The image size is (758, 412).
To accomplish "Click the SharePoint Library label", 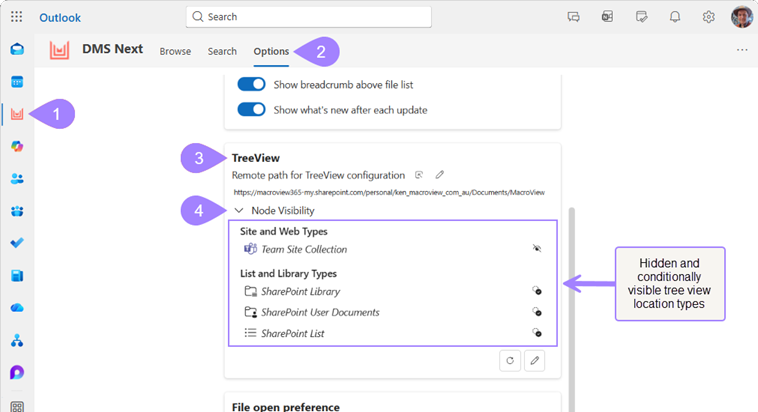I will (301, 292).
